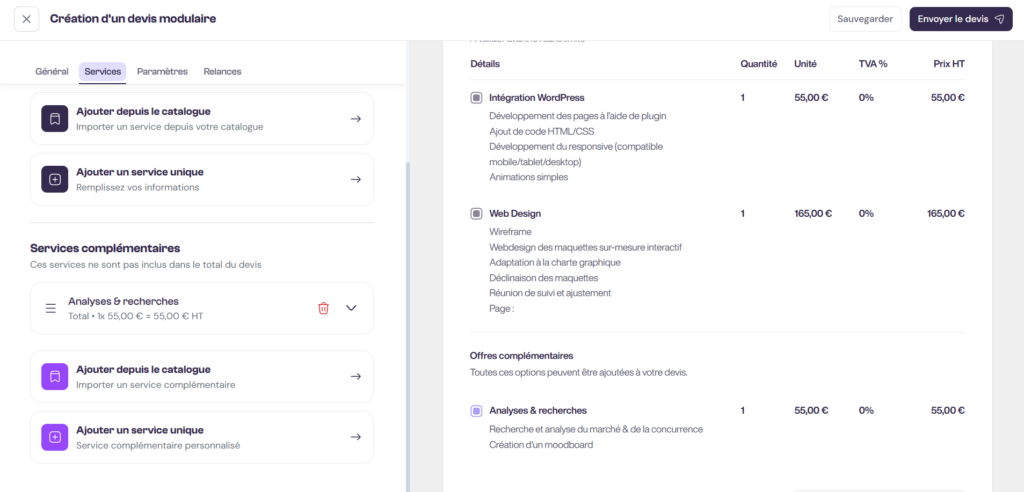Click the Prix HT column header
Image resolution: width=1024 pixels, height=492 pixels.
point(949,64)
